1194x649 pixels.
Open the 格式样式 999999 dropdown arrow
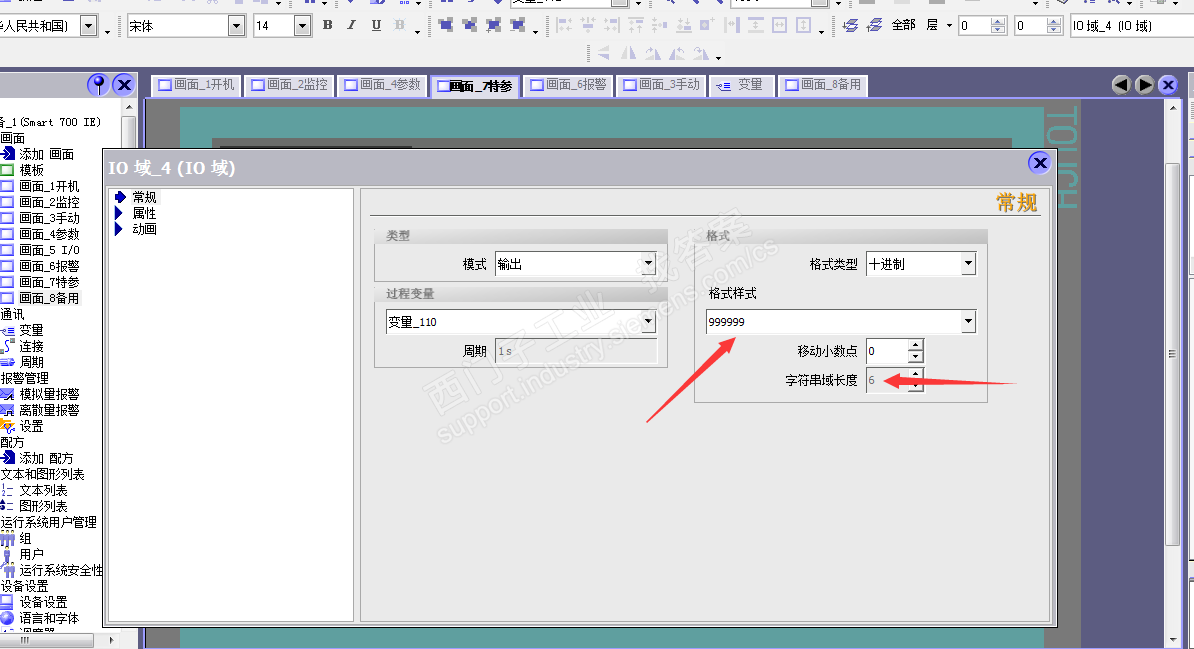coord(968,321)
